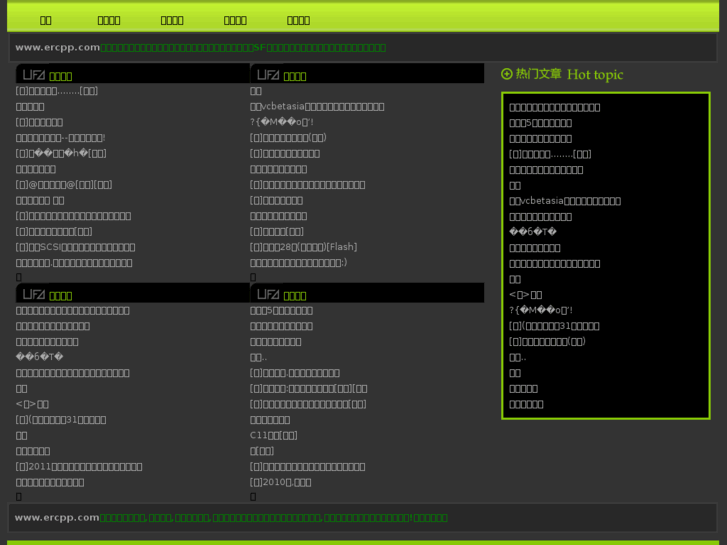The height and width of the screenshot is (545, 727).
Task: Click the circular icon beside Hot topic
Action: (x=507, y=74)
